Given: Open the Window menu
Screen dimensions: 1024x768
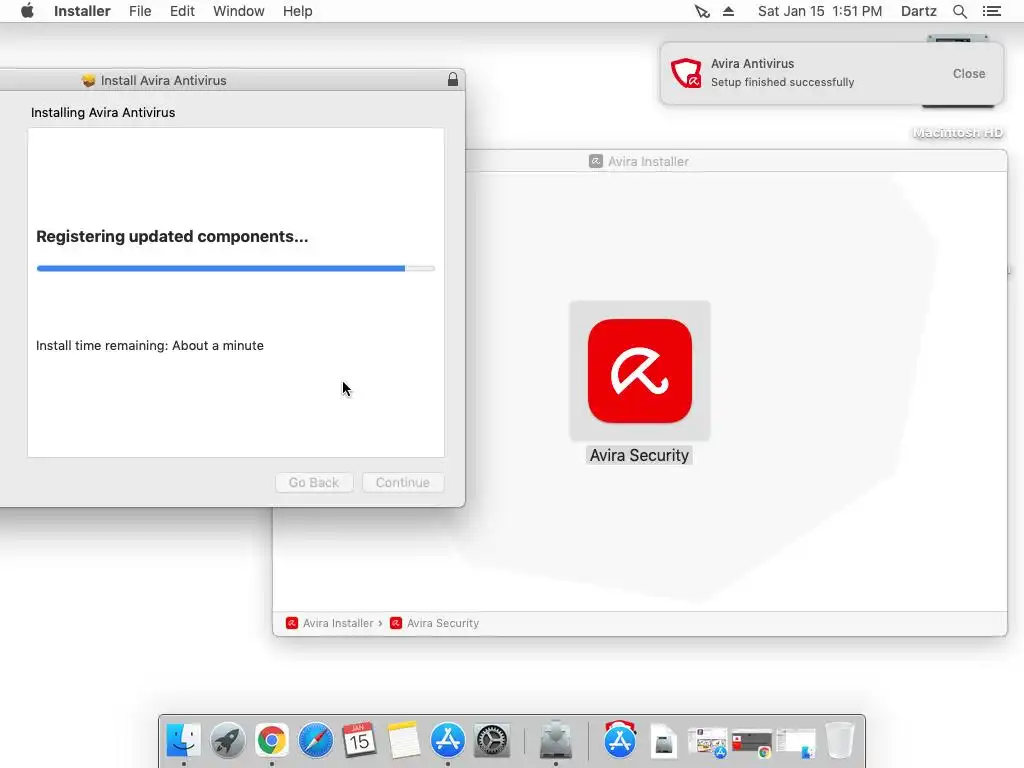Looking at the screenshot, I should (238, 11).
